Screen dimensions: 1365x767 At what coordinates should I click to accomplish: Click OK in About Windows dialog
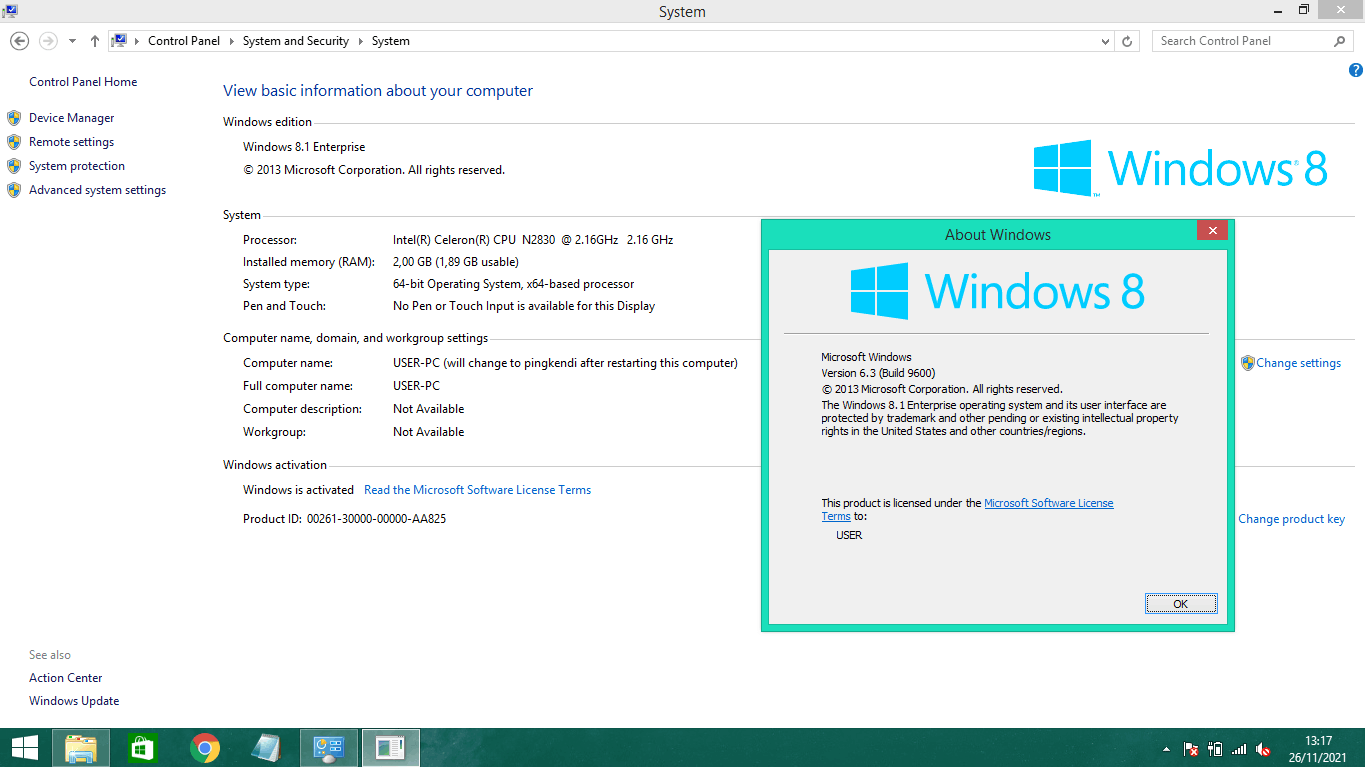(1181, 604)
